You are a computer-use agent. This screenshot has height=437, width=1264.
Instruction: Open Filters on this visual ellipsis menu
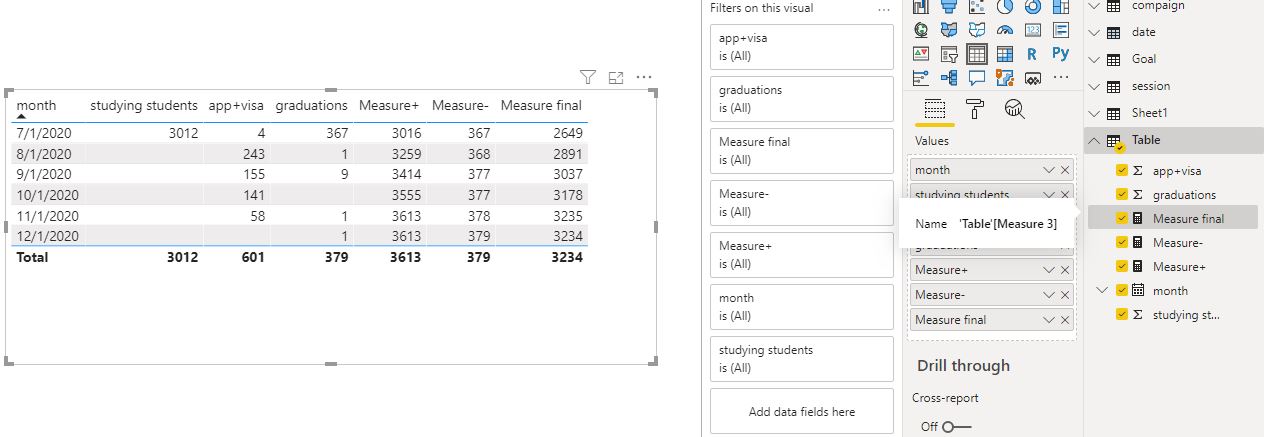[883, 8]
